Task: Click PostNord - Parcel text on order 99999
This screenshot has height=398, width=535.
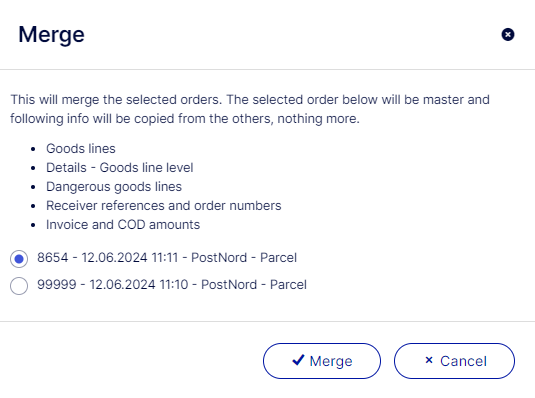Action: [254, 285]
